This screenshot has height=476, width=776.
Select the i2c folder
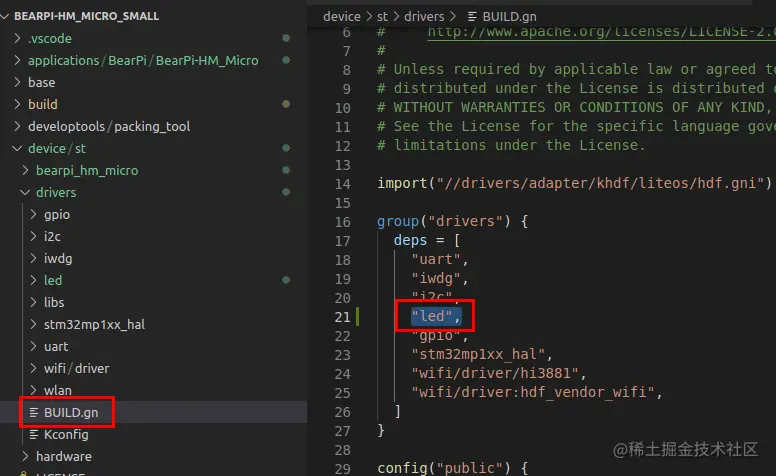(52, 237)
